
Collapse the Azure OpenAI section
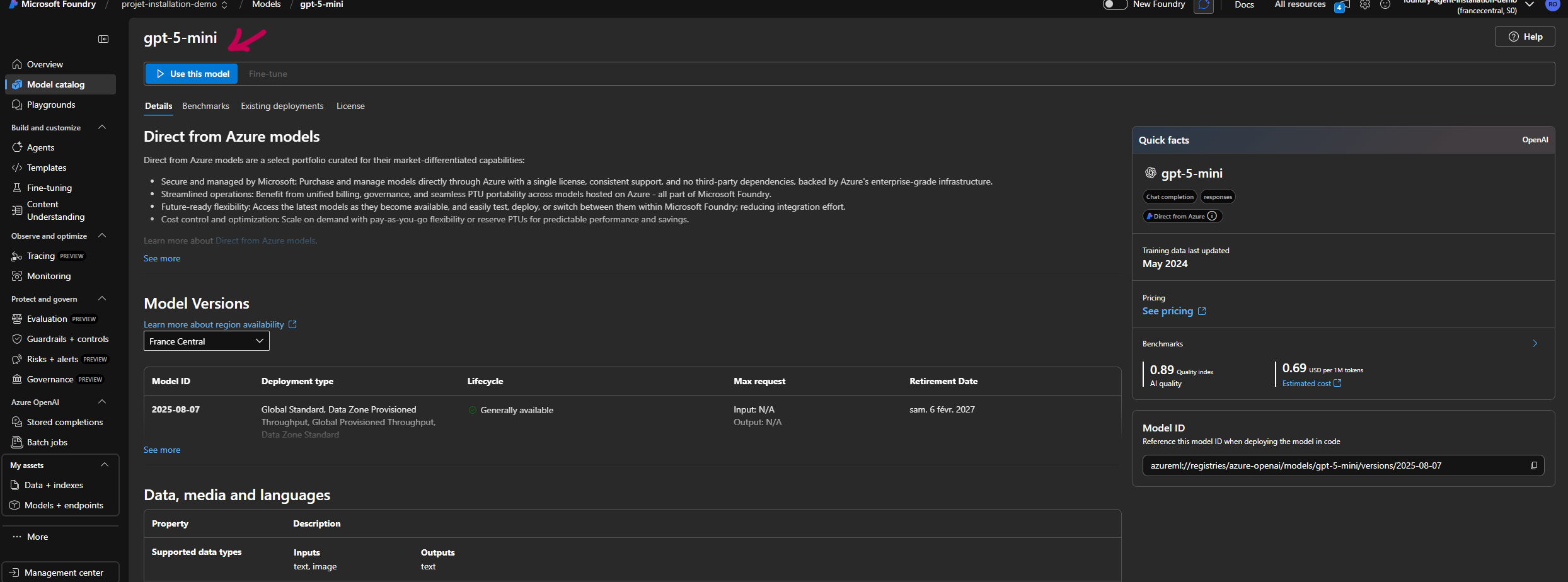(102, 402)
